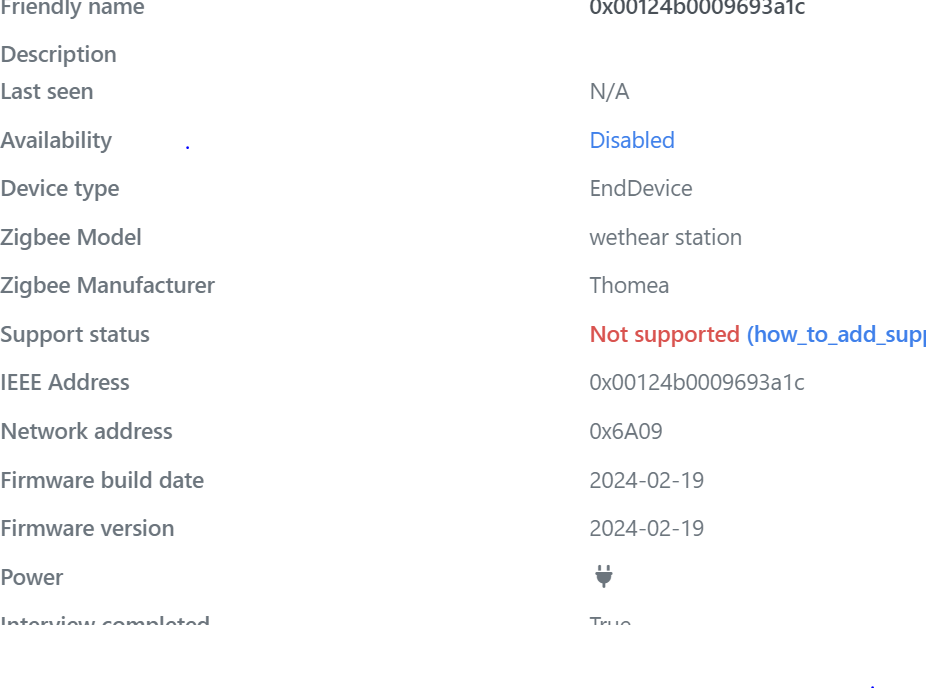Click the Description label
Viewport: 926px width, 688px height.
[58, 54]
